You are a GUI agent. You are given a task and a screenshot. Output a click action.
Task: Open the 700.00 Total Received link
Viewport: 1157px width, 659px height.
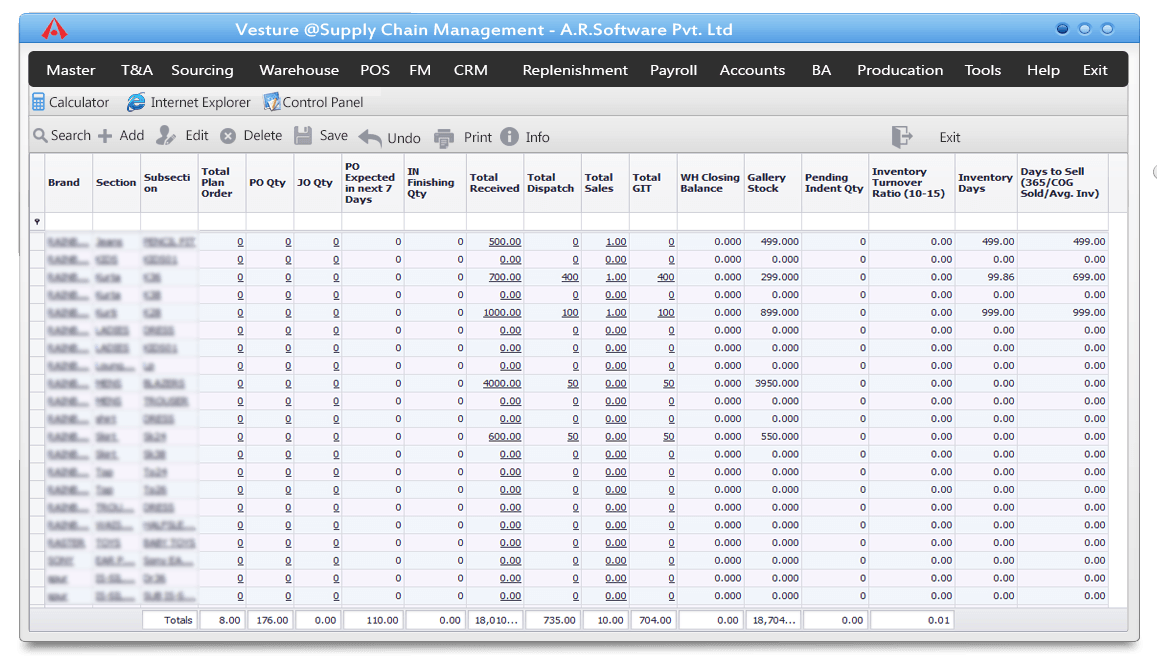click(505, 277)
